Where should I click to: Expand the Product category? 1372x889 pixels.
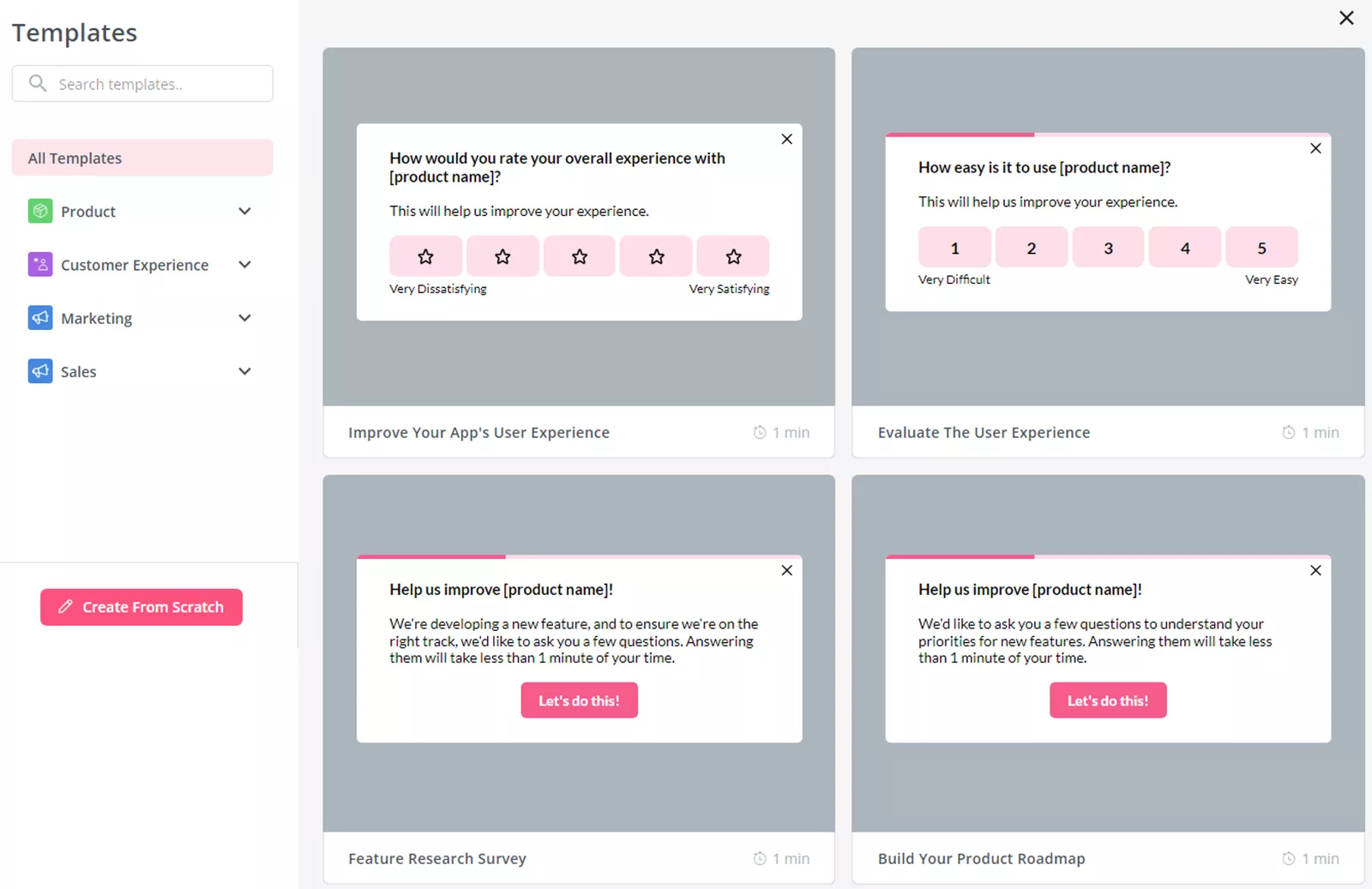point(245,211)
